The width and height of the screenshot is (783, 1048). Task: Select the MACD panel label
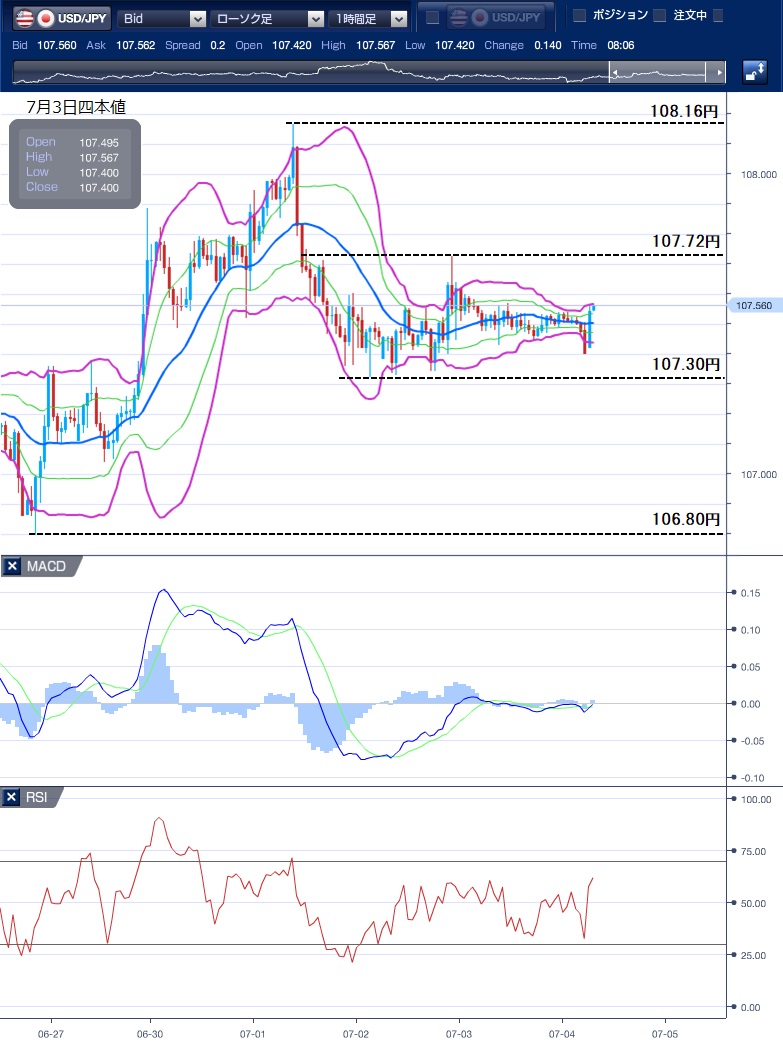pos(46,567)
